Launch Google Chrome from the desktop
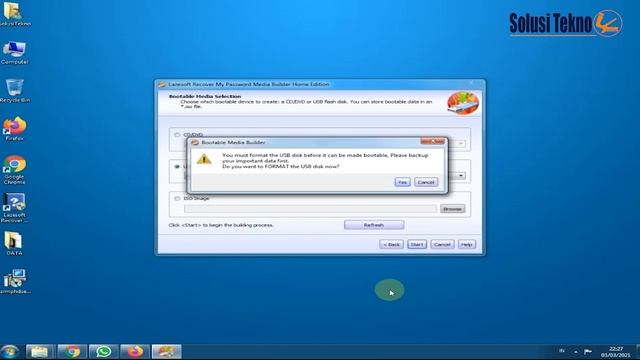The image size is (640, 360). pyautogui.click(x=14, y=170)
